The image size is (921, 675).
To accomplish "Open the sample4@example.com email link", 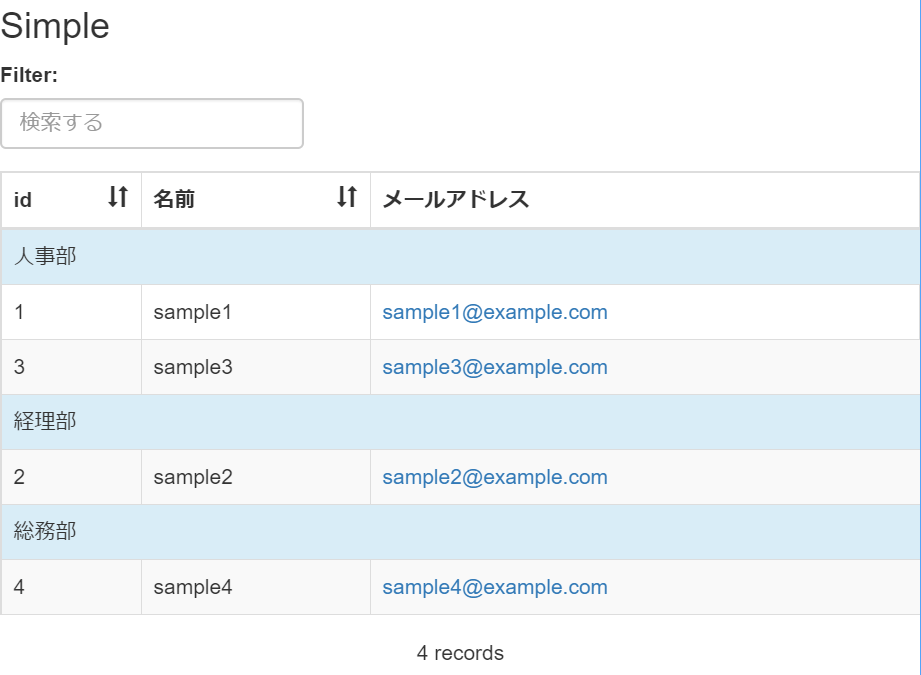I will coord(494,587).
